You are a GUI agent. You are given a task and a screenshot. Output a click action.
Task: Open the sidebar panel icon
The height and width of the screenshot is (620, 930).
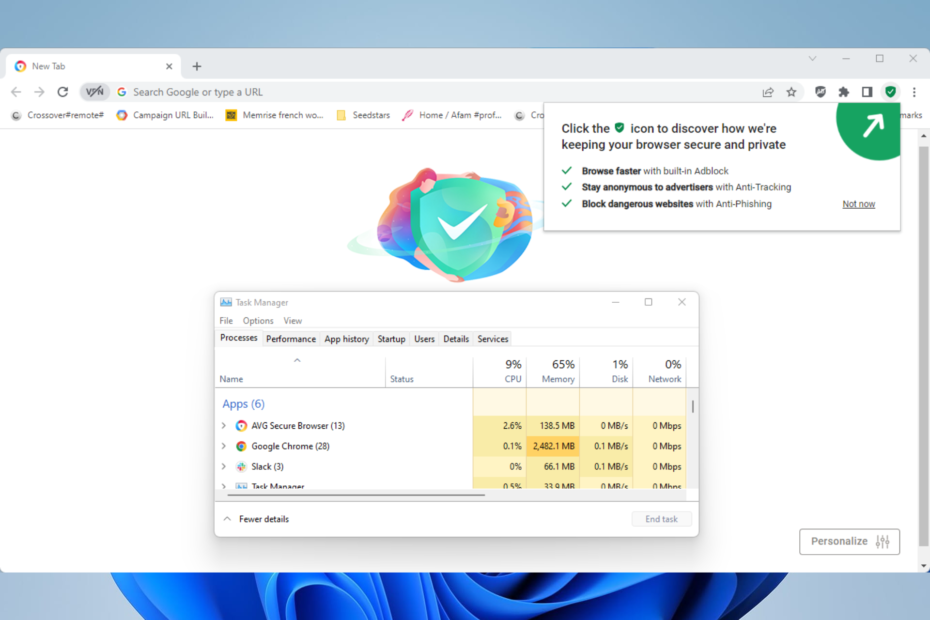[x=867, y=91]
